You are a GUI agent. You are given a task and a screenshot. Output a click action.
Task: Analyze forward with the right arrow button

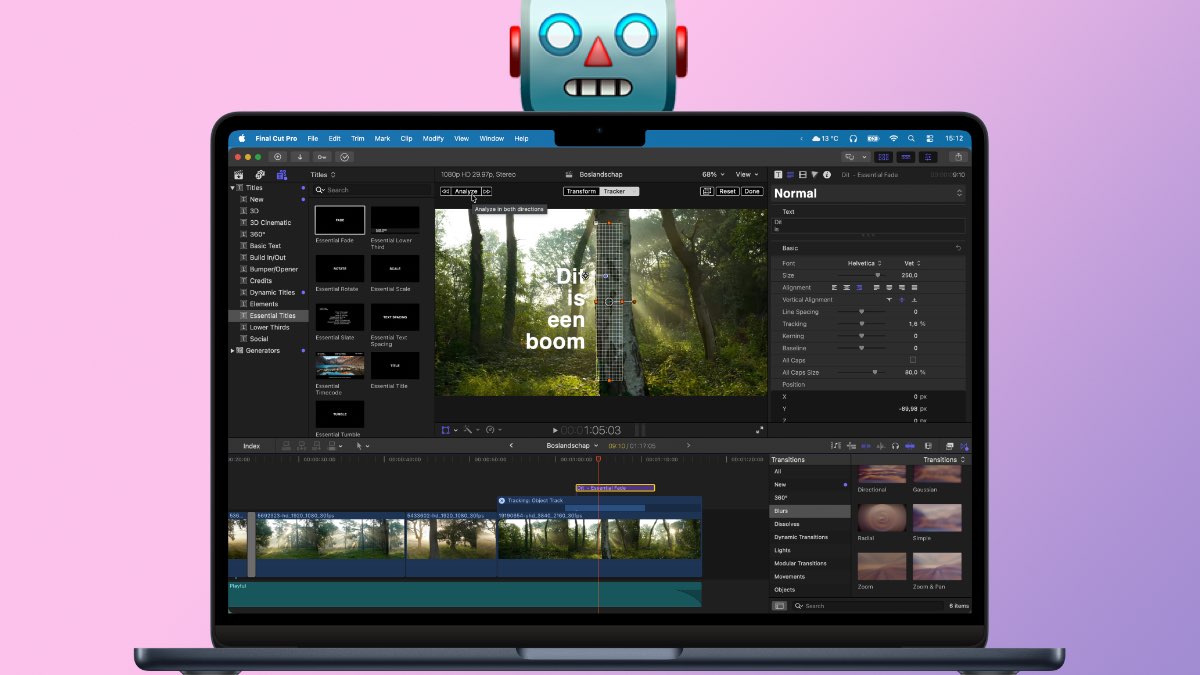[487, 191]
